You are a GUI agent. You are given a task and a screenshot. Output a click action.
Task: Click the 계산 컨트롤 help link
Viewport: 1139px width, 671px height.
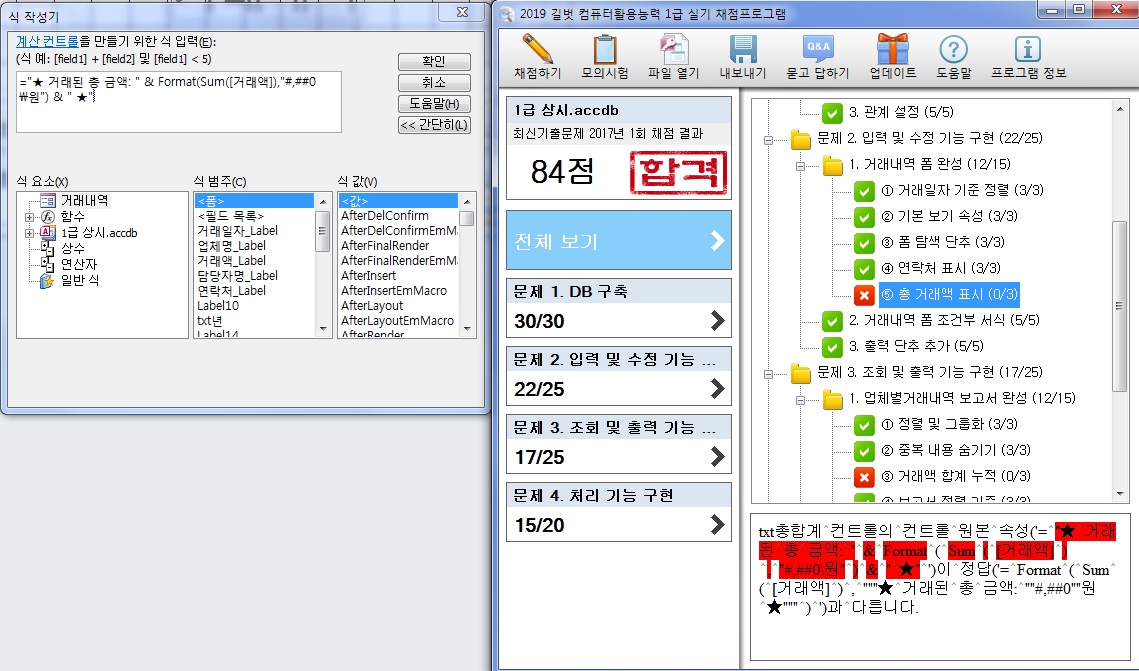tap(48, 41)
